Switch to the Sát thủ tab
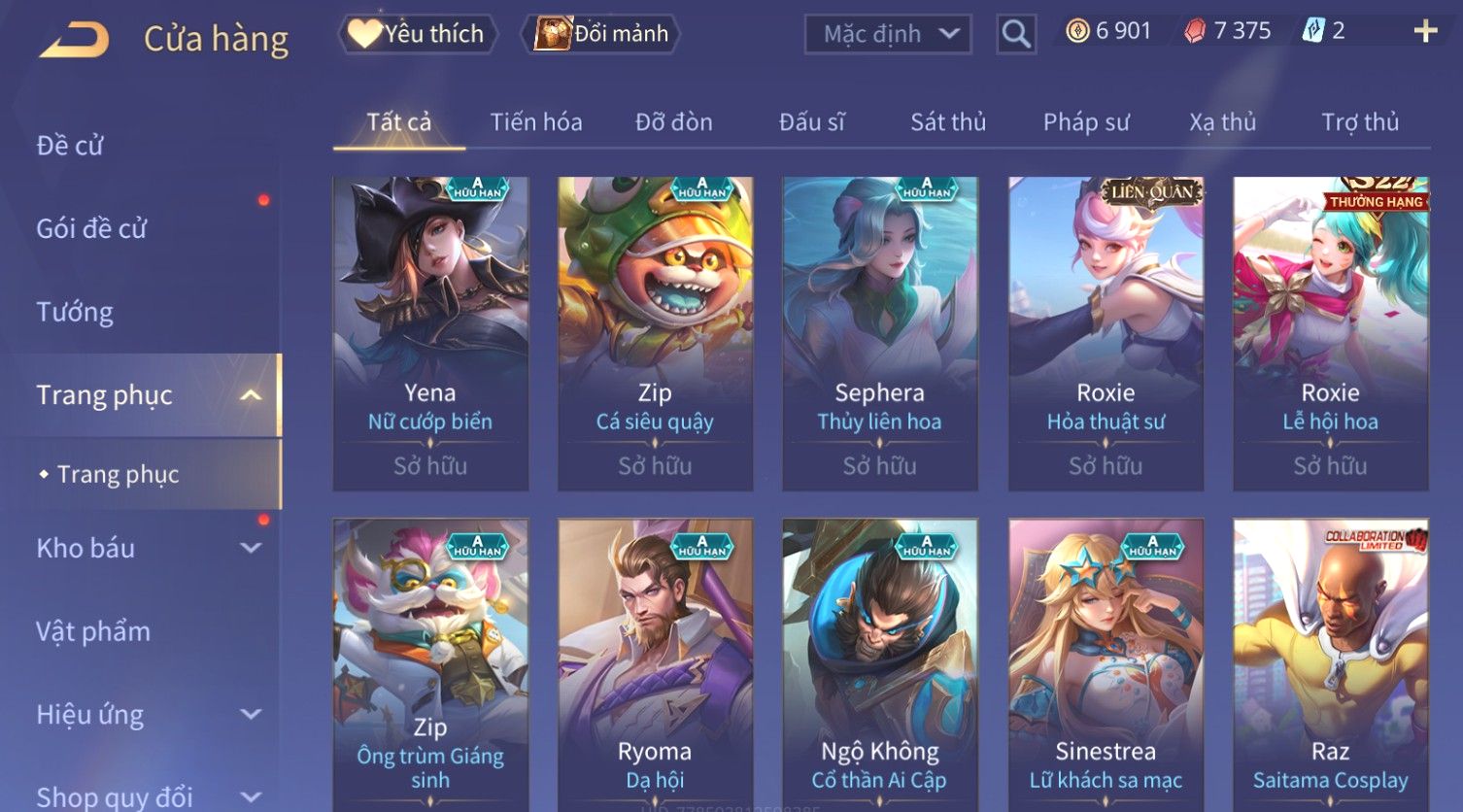 click(x=948, y=122)
